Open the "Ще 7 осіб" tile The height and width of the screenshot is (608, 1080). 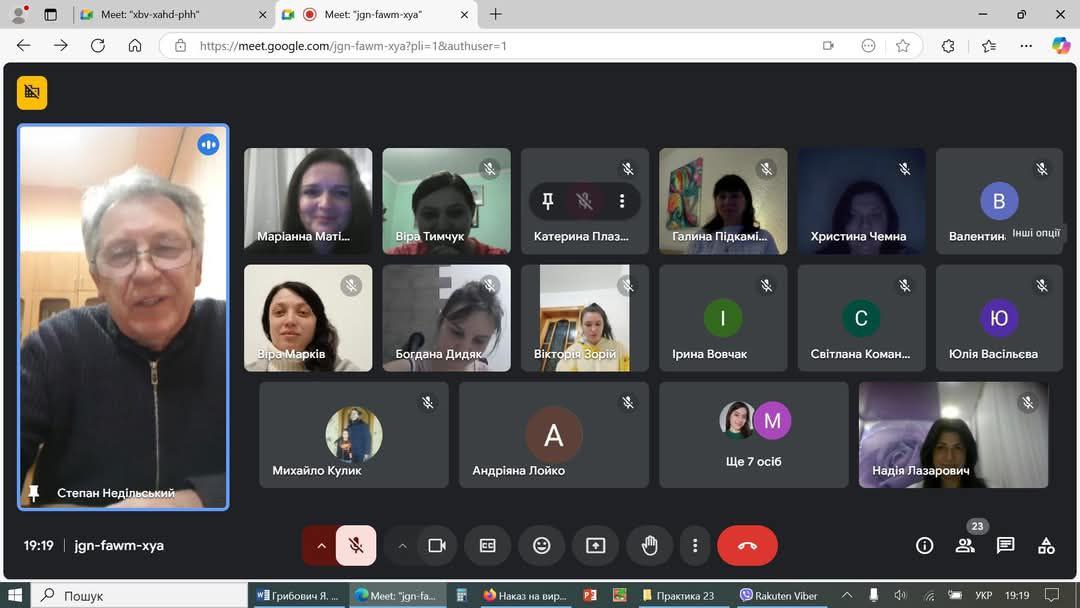[754, 435]
